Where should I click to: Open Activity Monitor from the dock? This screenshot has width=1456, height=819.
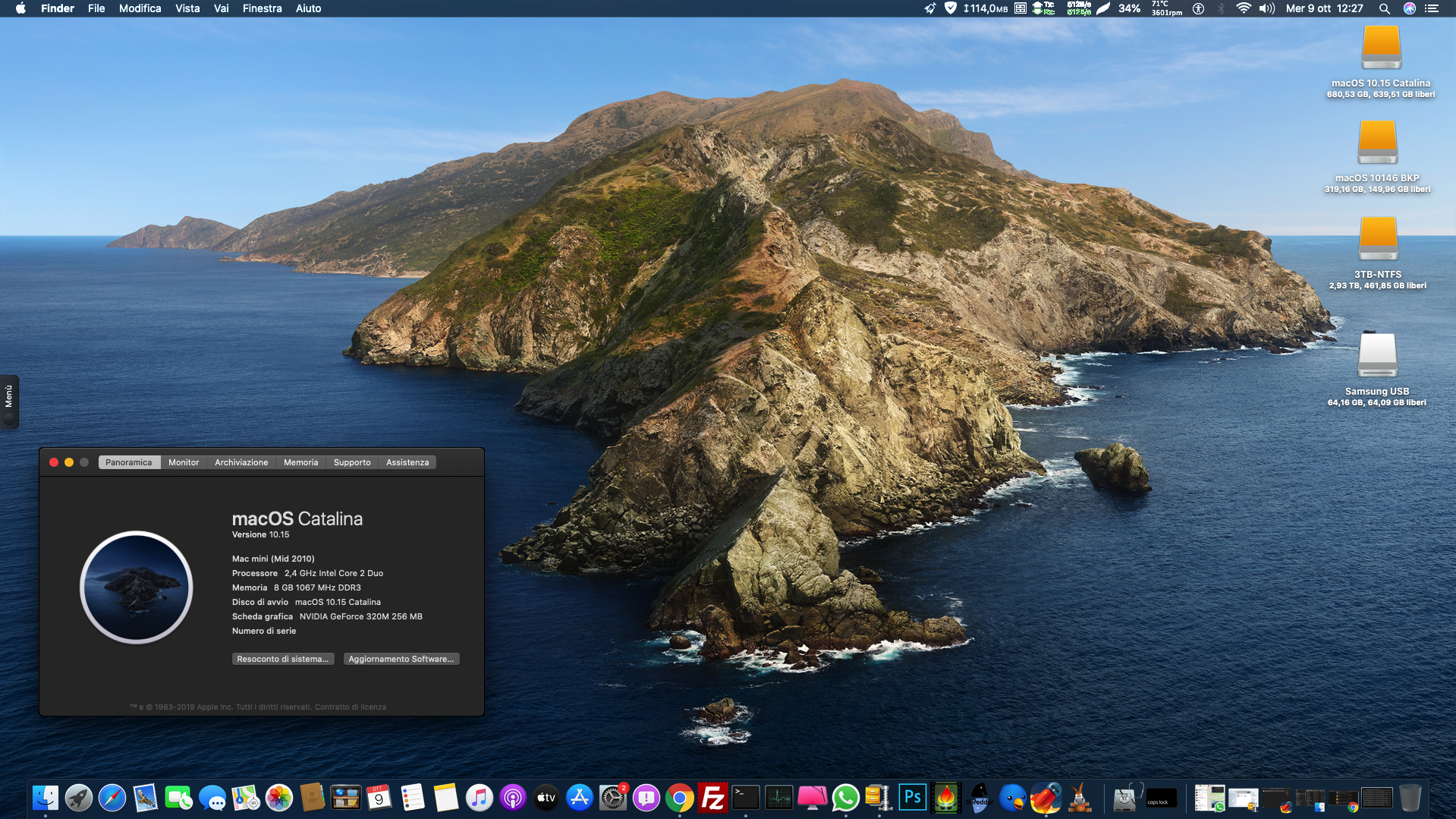coord(779,798)
